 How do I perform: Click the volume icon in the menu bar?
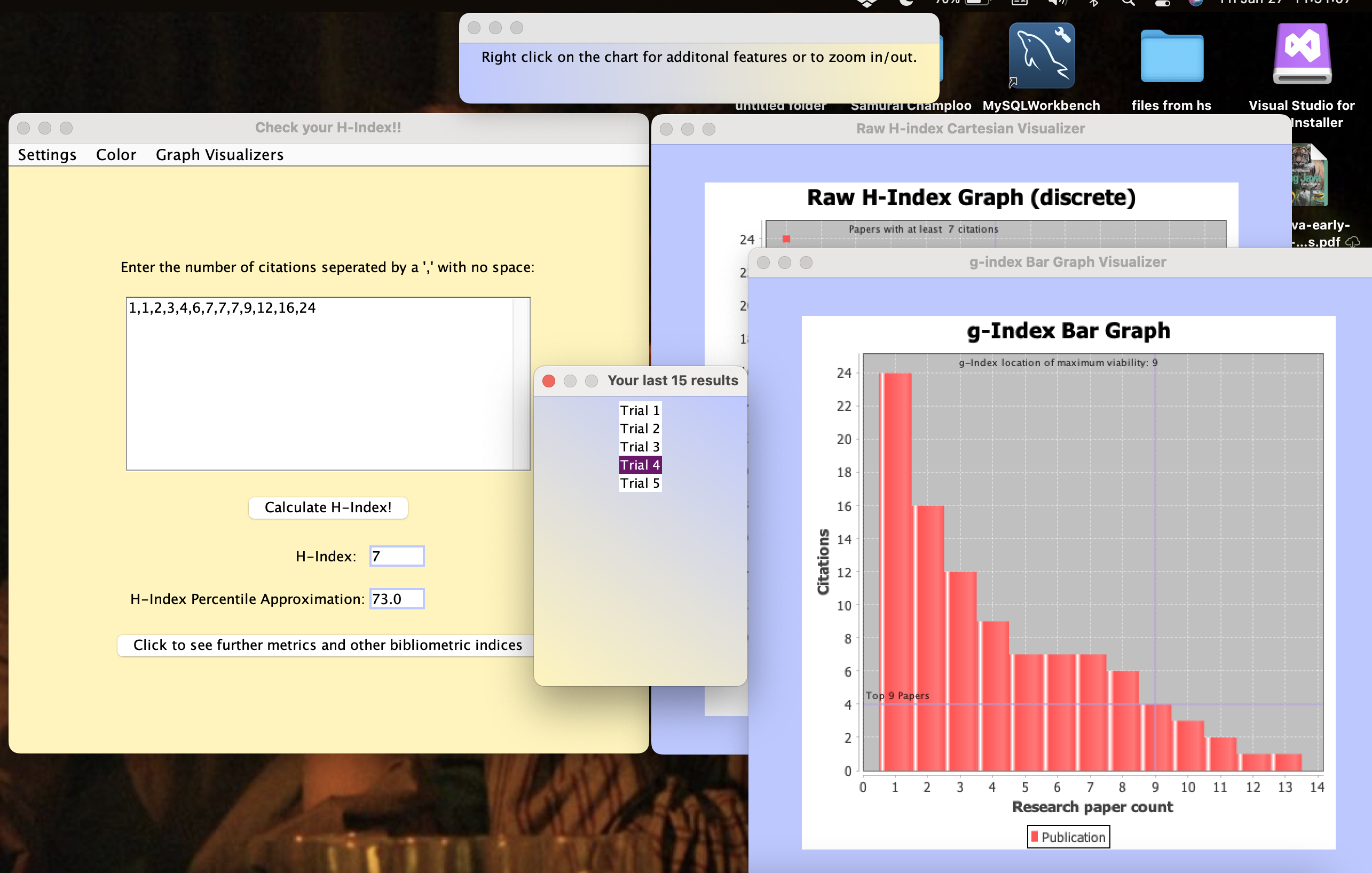tap(1057, 3)
